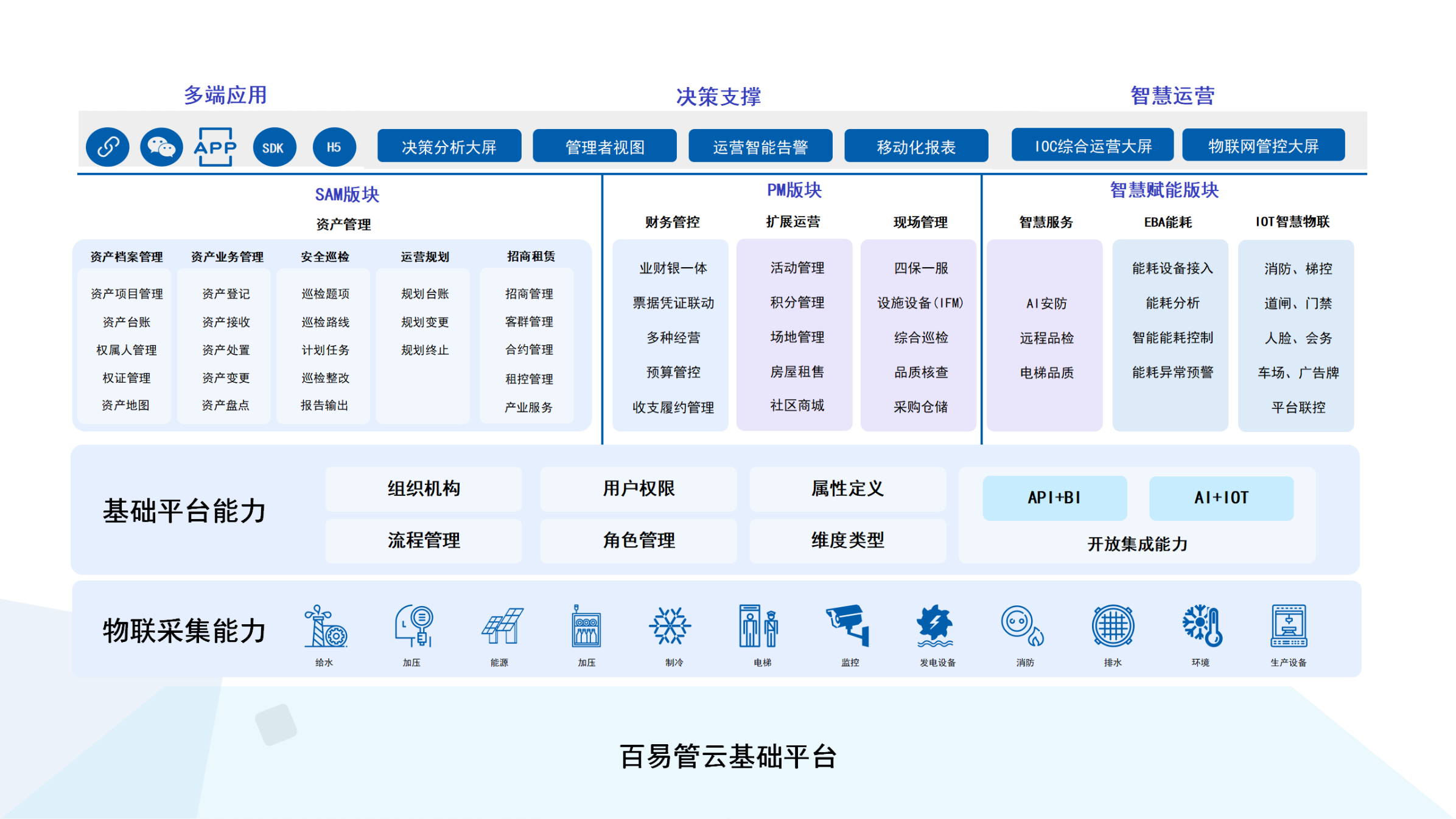Screen dimensions: 1456x819
Task: Select the APP bracket icon
Action: [x=215, y=147]
